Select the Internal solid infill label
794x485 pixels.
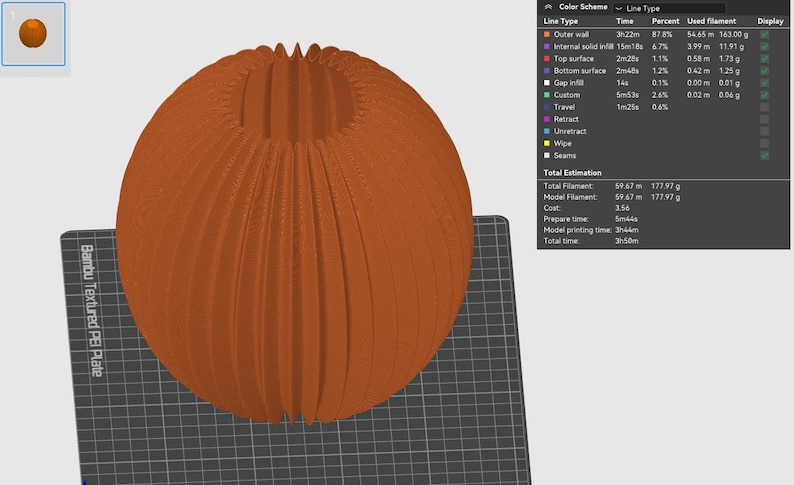coord(583,47)
